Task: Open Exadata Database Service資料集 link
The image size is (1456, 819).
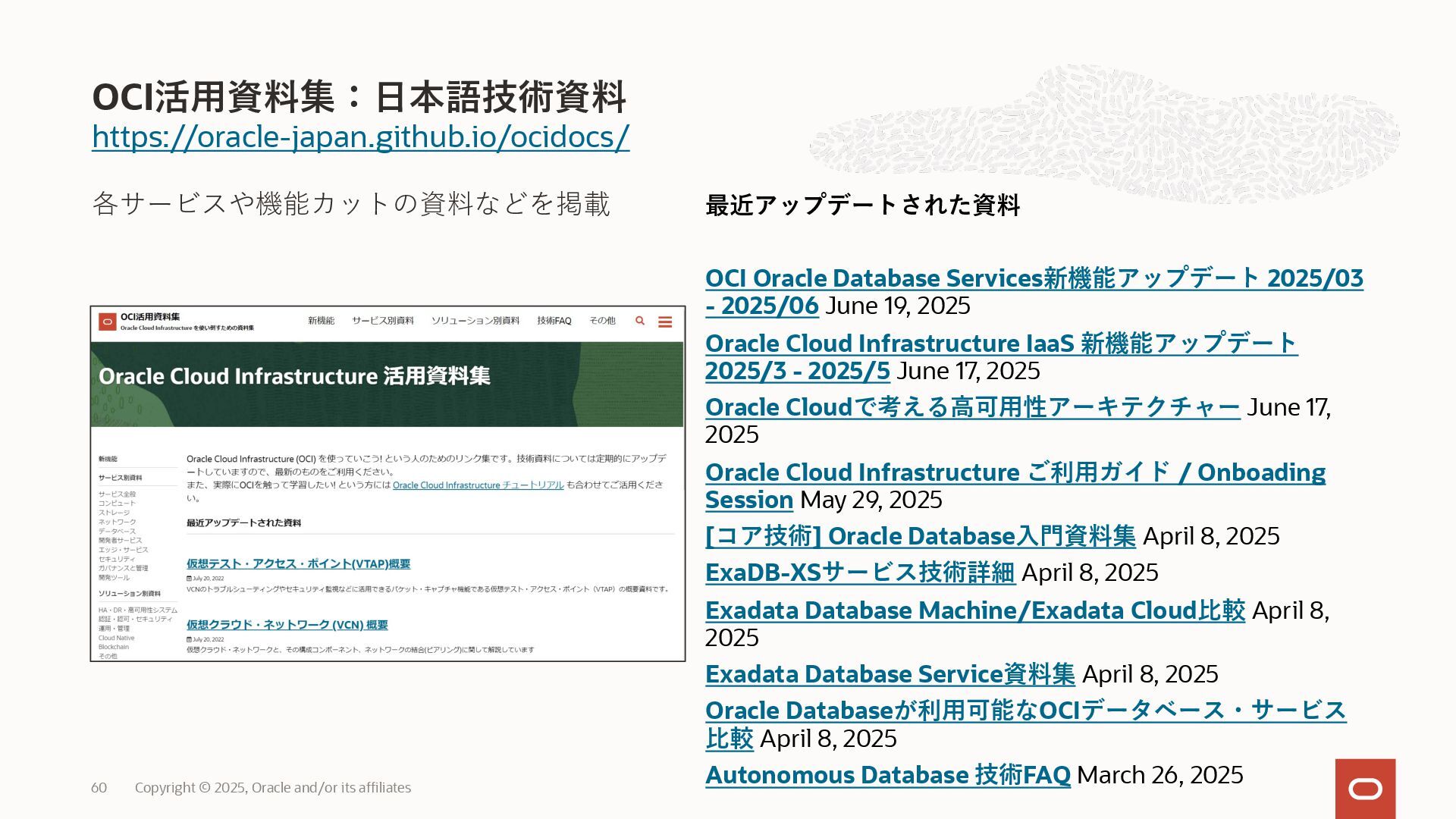Action: click(890, 674)
